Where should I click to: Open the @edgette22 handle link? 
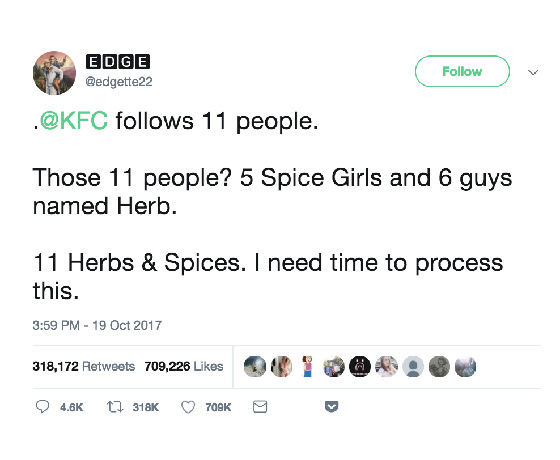pyautogui.click(x=119, y=81)
